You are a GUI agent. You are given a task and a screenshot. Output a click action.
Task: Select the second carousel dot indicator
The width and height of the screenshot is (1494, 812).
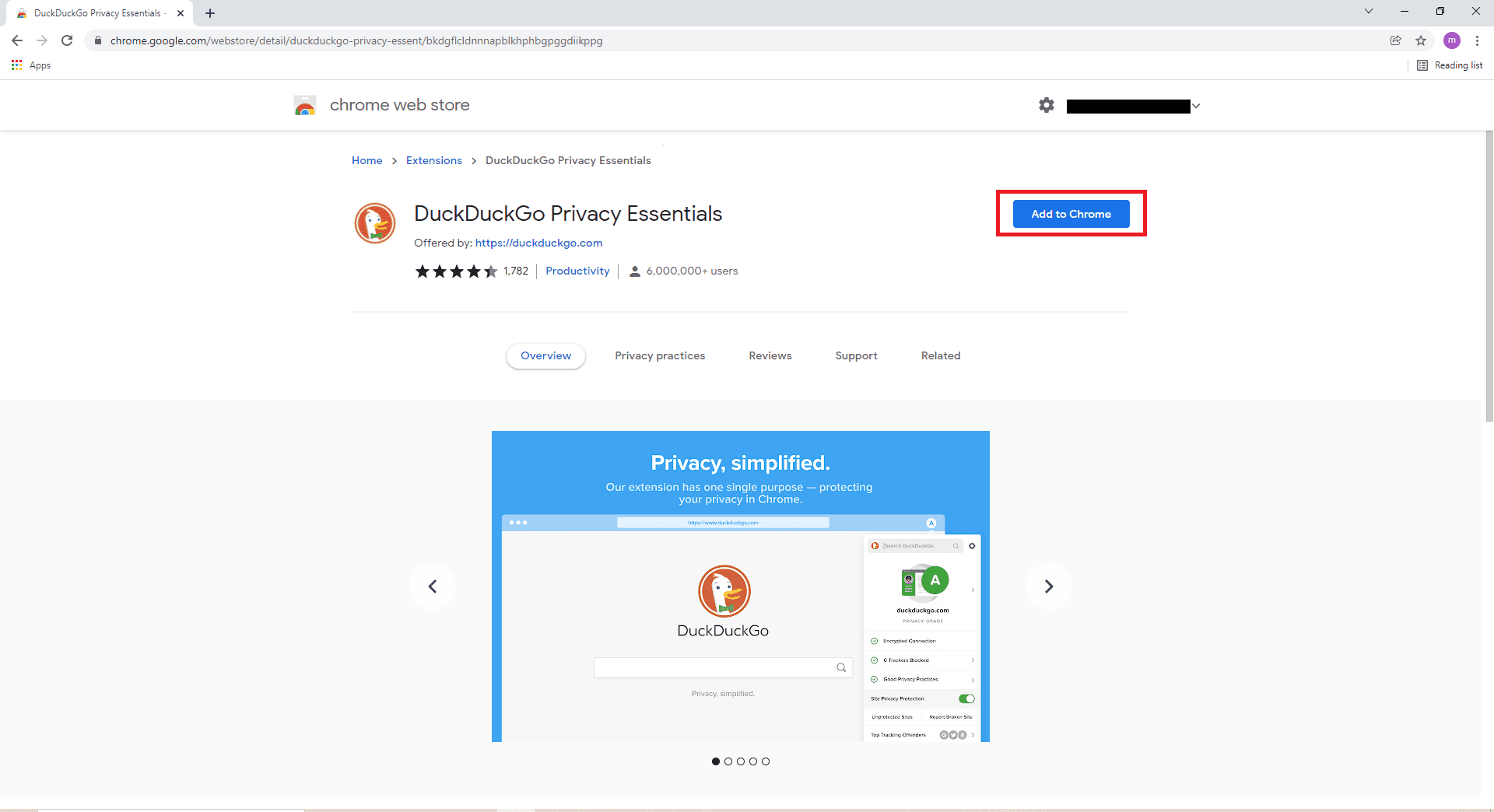(x=728, y=761)
